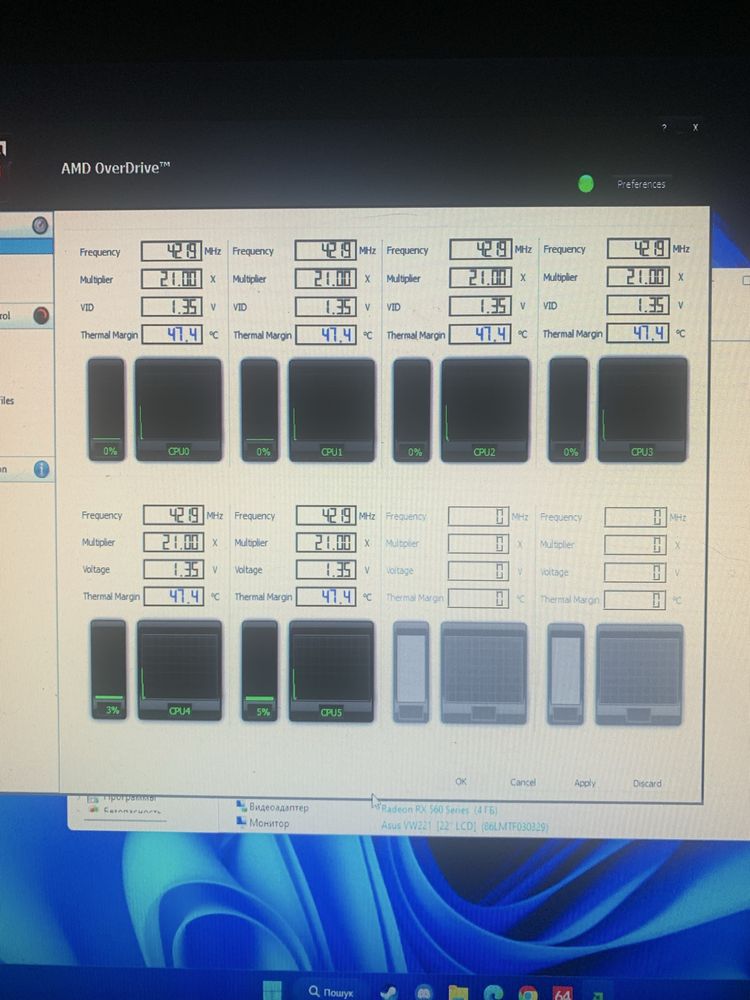Click the CPU2 Frequency value field
750x1000 pixels.
click(x=480, y=249)
